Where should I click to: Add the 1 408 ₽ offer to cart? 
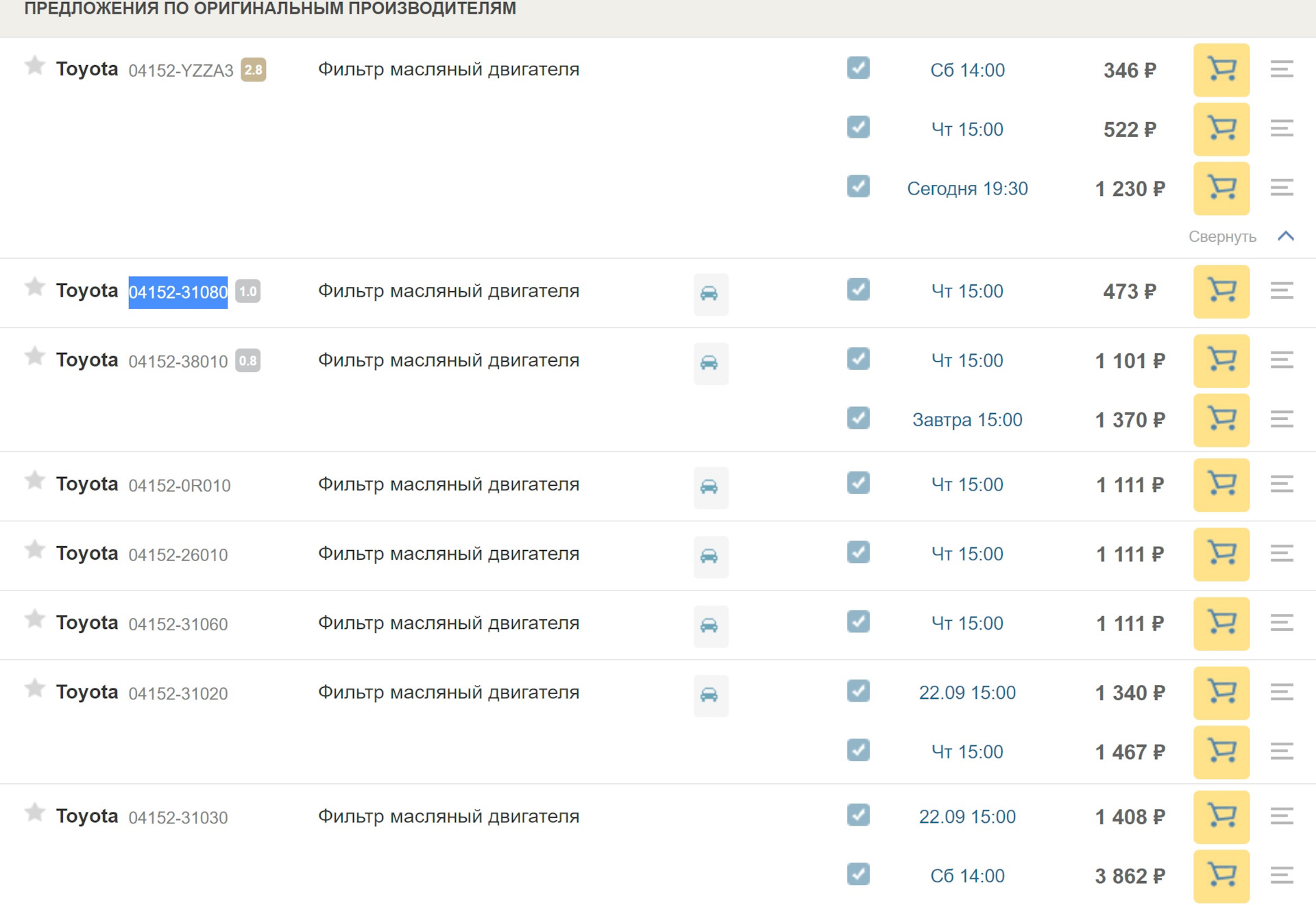tap(1221, 817)
